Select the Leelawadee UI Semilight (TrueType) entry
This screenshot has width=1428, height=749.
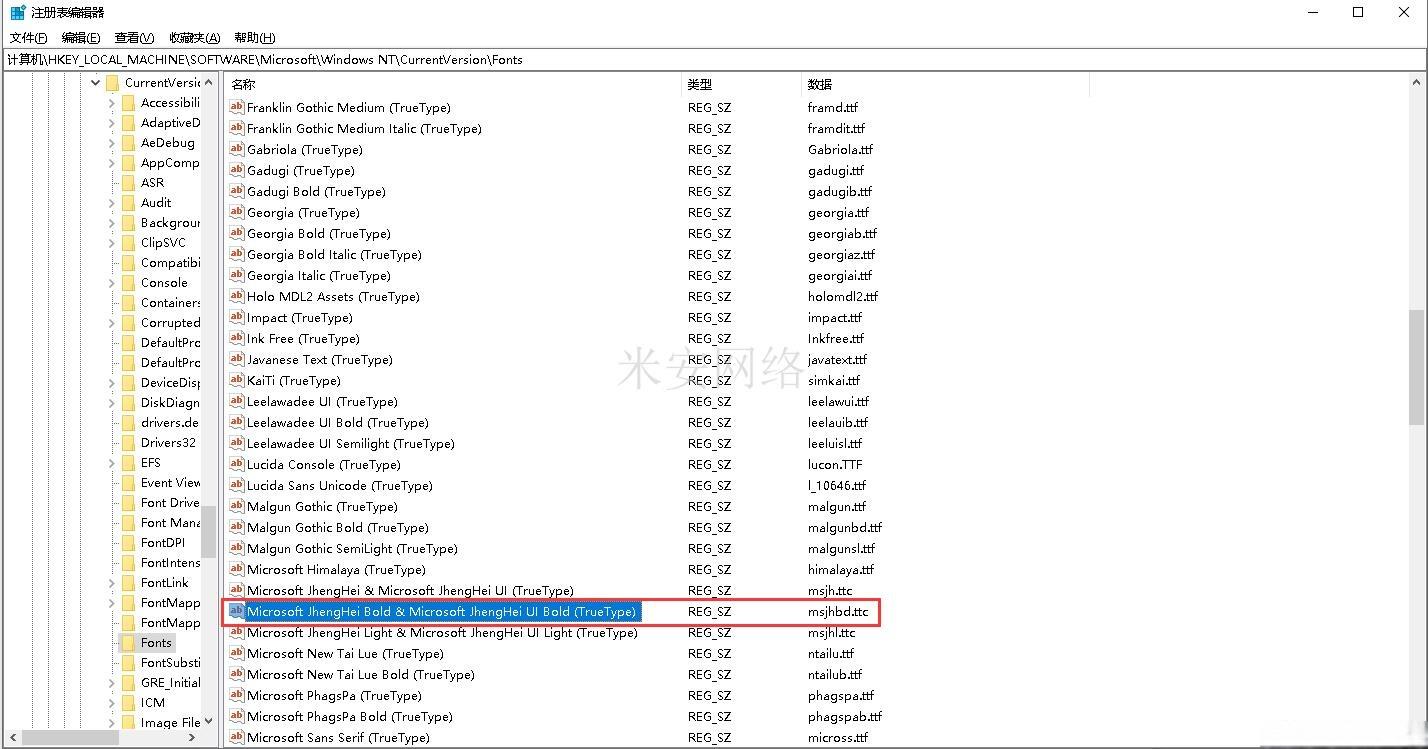tap(350, 443)
